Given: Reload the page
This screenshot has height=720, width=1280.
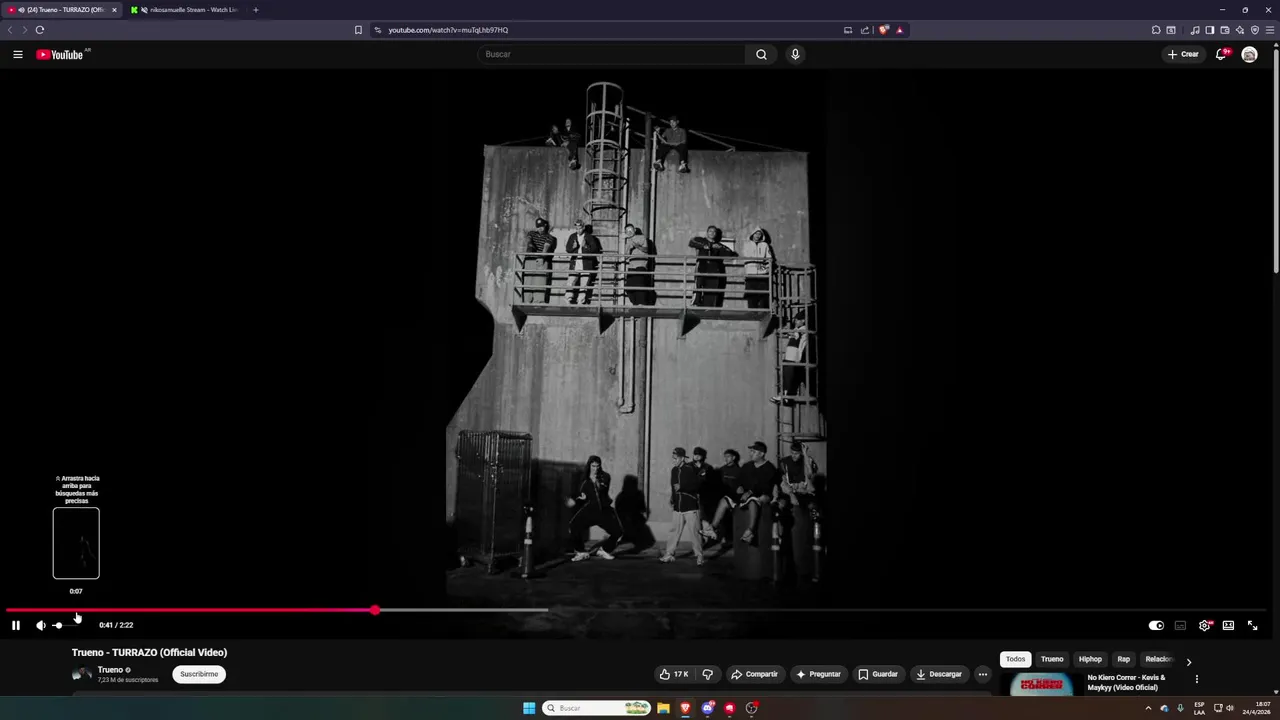Looking at the screenshot, I should 40,30.
